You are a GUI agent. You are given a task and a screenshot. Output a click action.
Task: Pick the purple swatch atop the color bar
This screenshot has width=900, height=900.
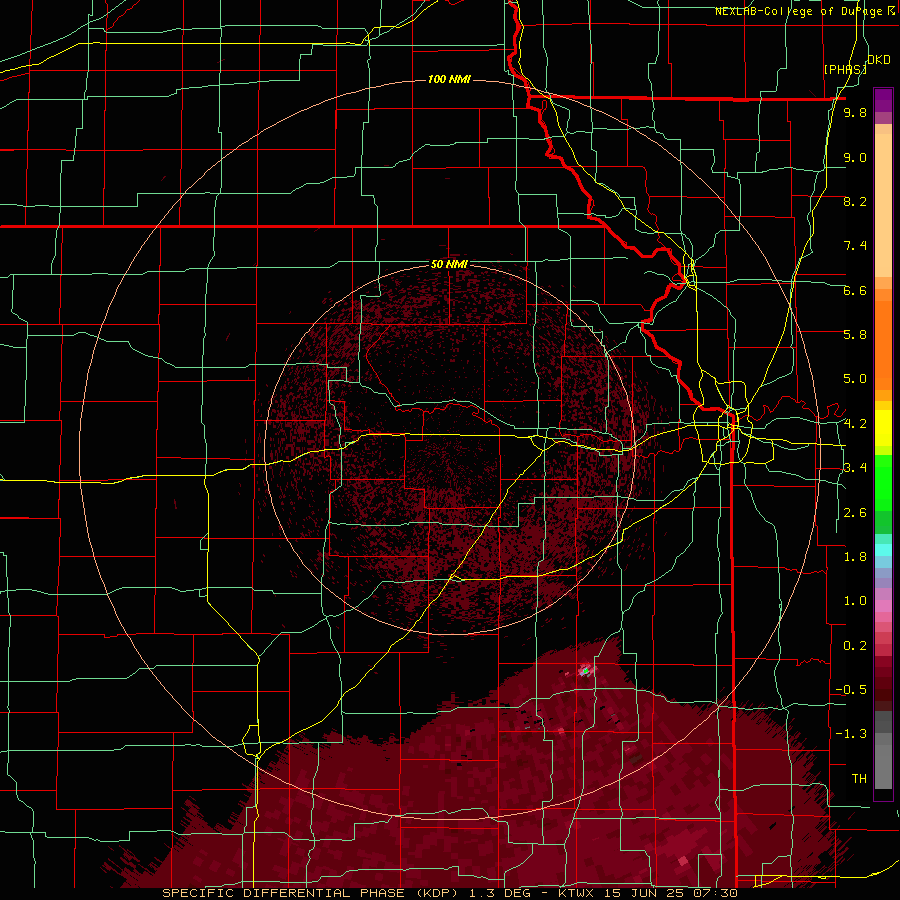883,100
